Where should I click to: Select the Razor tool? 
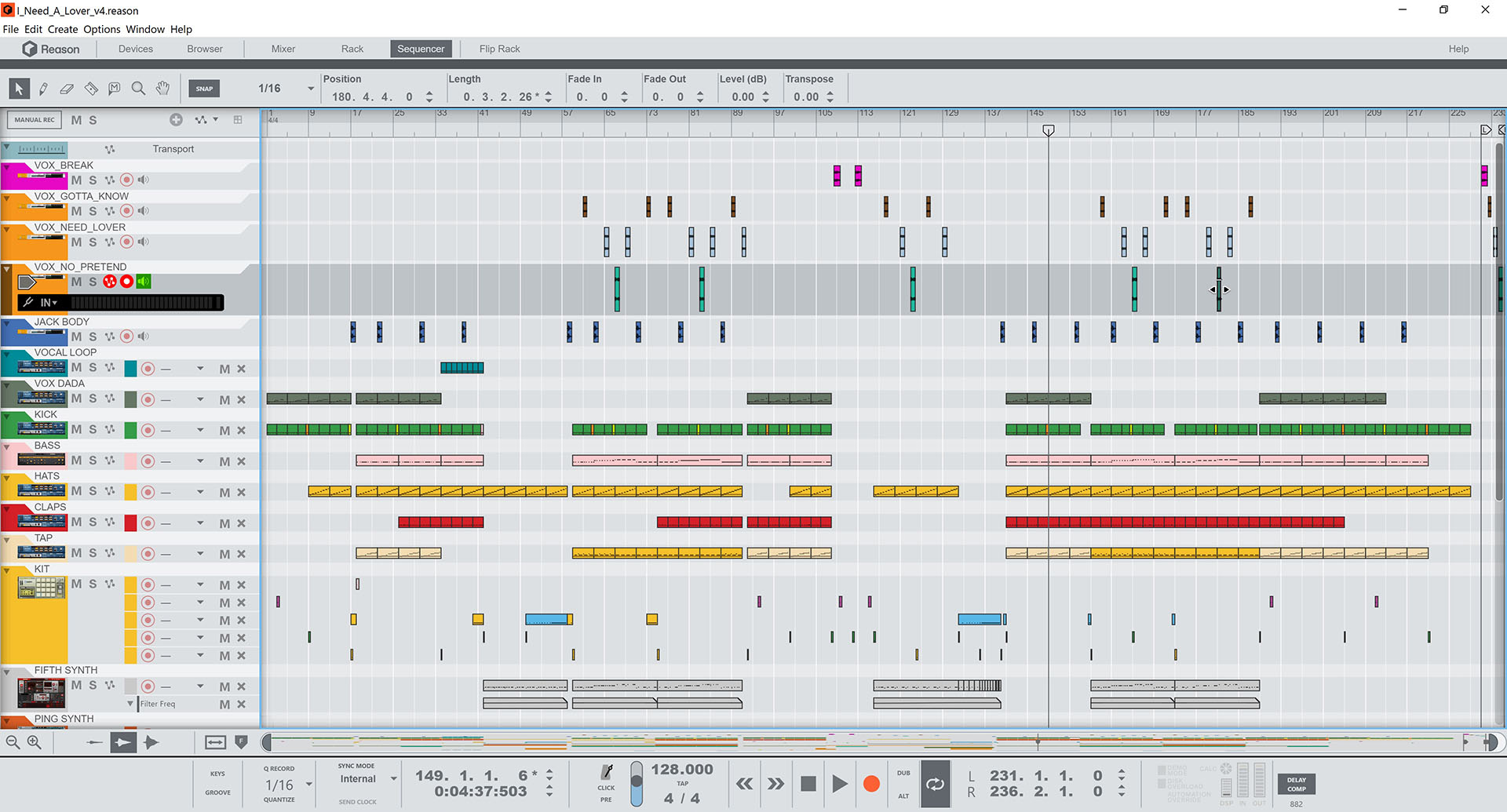point(91,89)
